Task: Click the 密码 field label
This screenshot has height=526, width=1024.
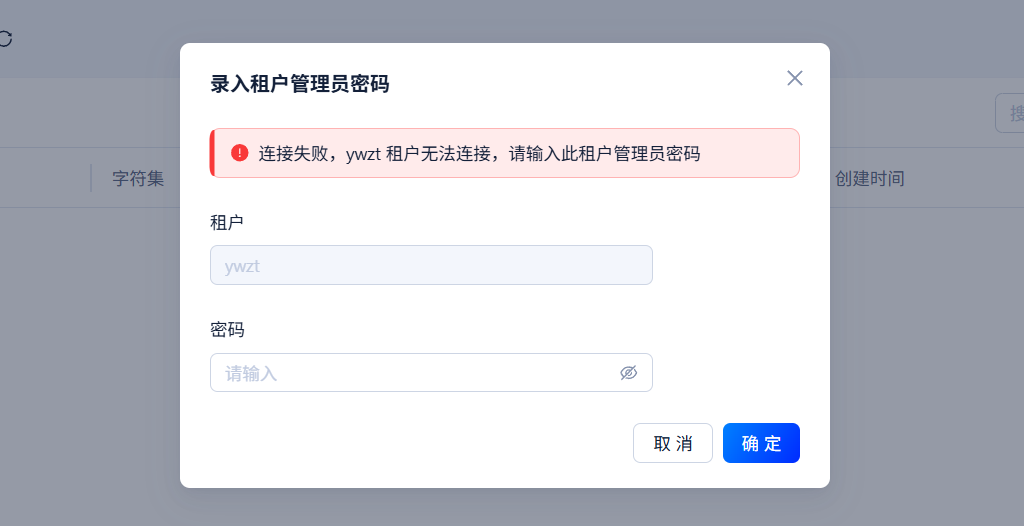Action: [x=227, y=330]
